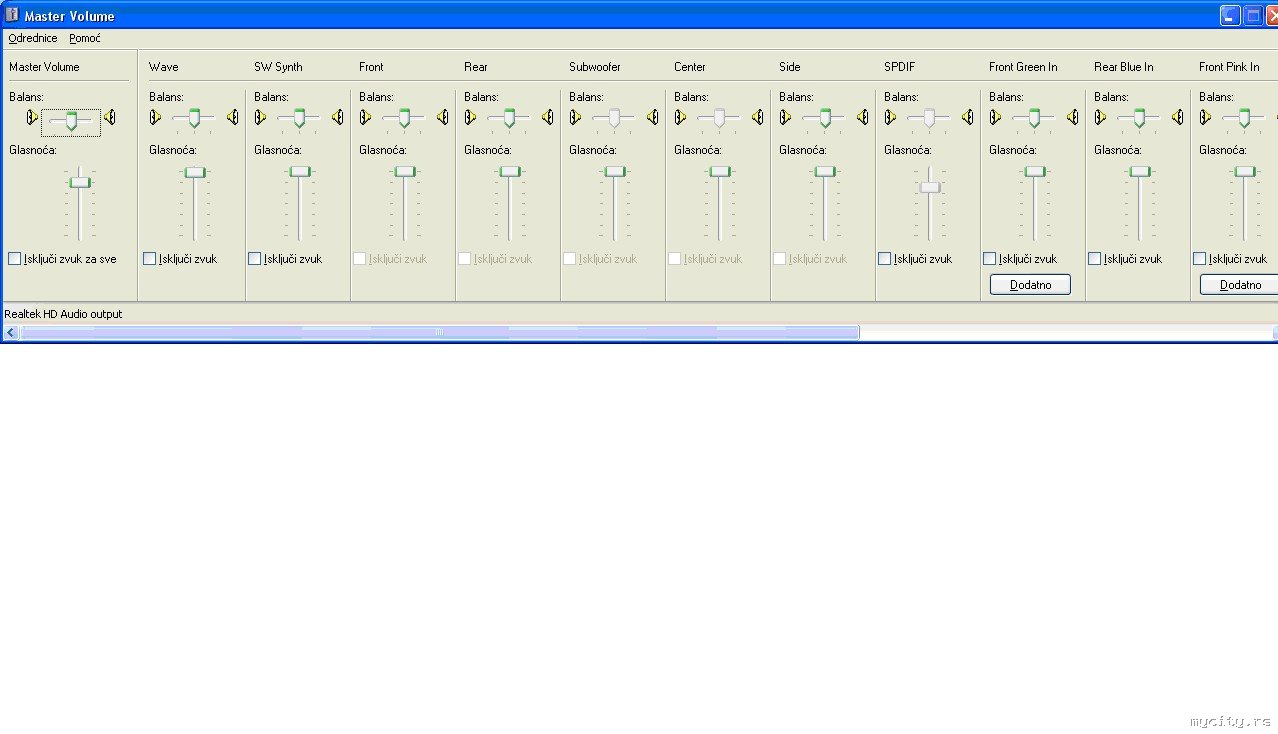The width and height of the screenshot is (1278, 734).
Task: Mute the Front Green In channel checkbox
Action: click(989, 259)
